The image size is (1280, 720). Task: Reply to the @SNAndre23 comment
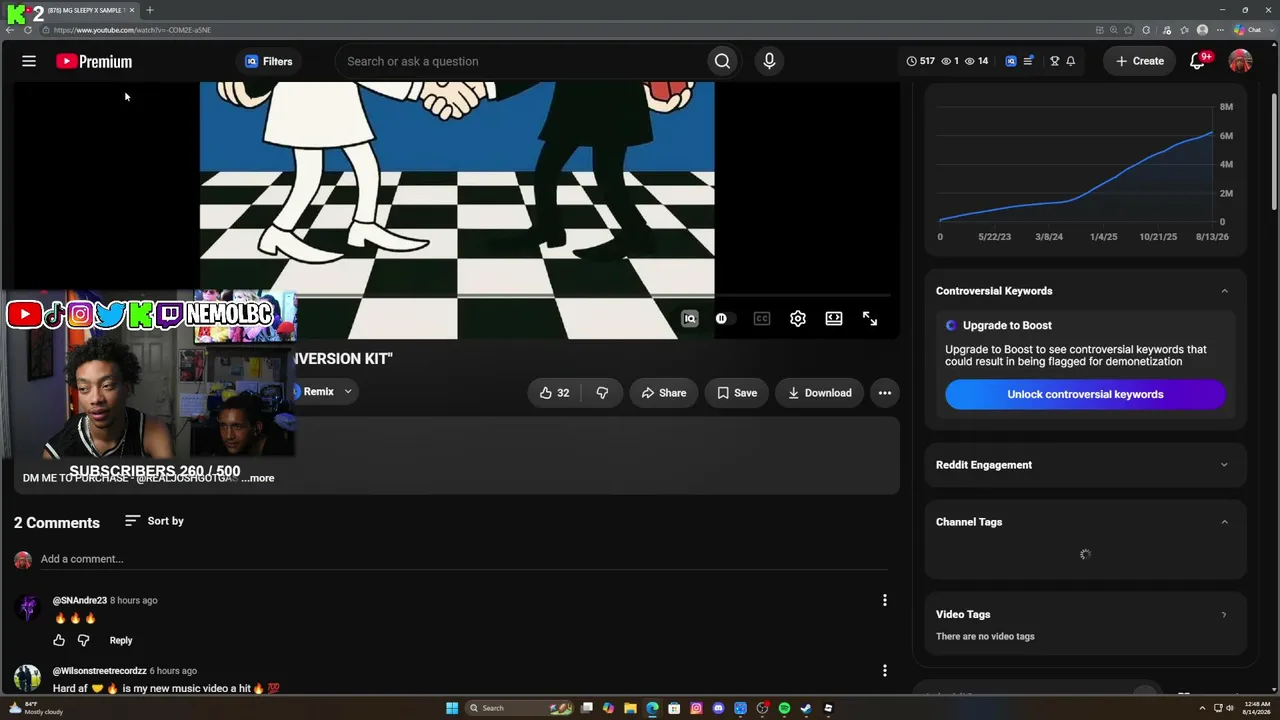click(x=121, y=640)
